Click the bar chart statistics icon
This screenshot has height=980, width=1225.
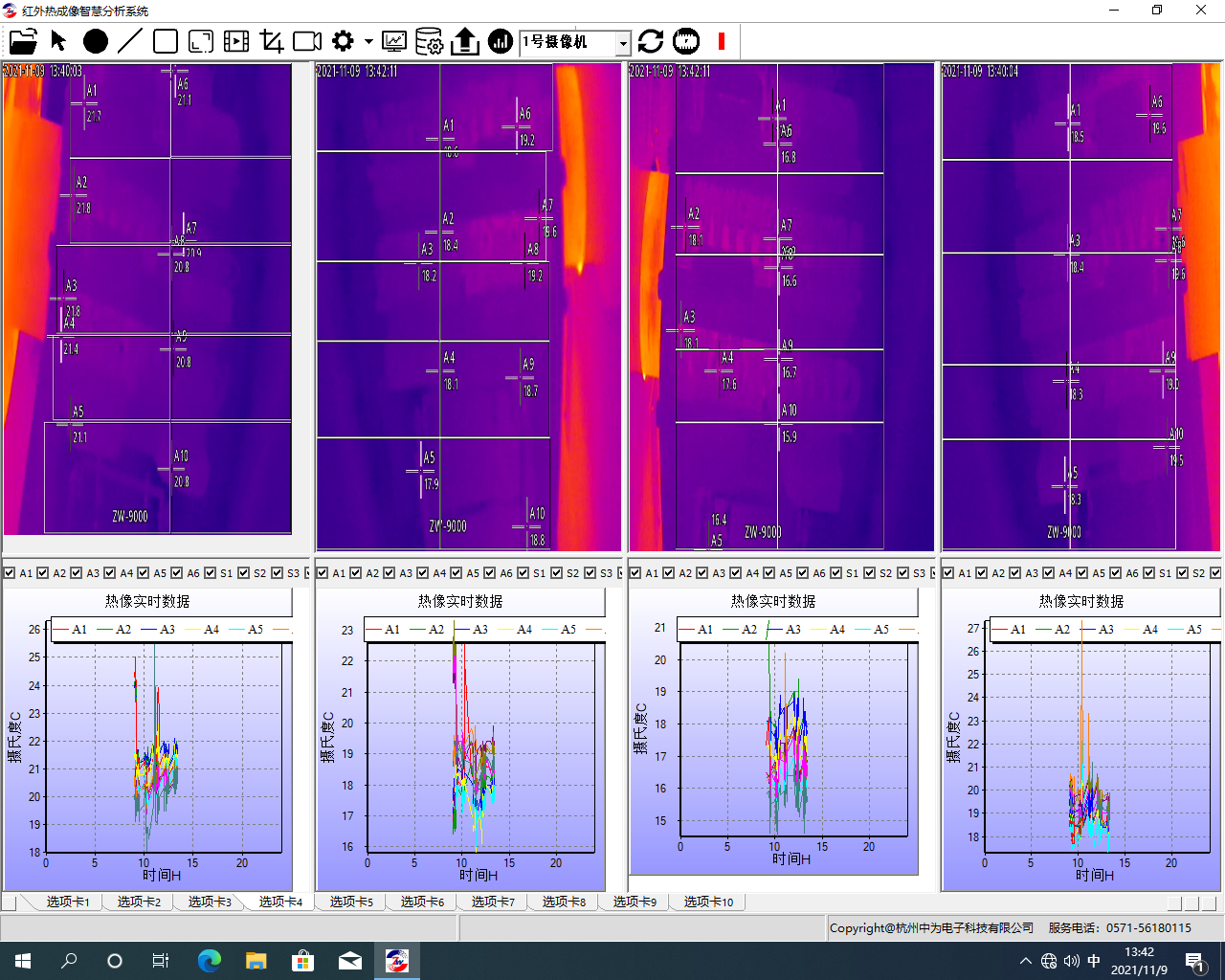click(x=501, y=41)
